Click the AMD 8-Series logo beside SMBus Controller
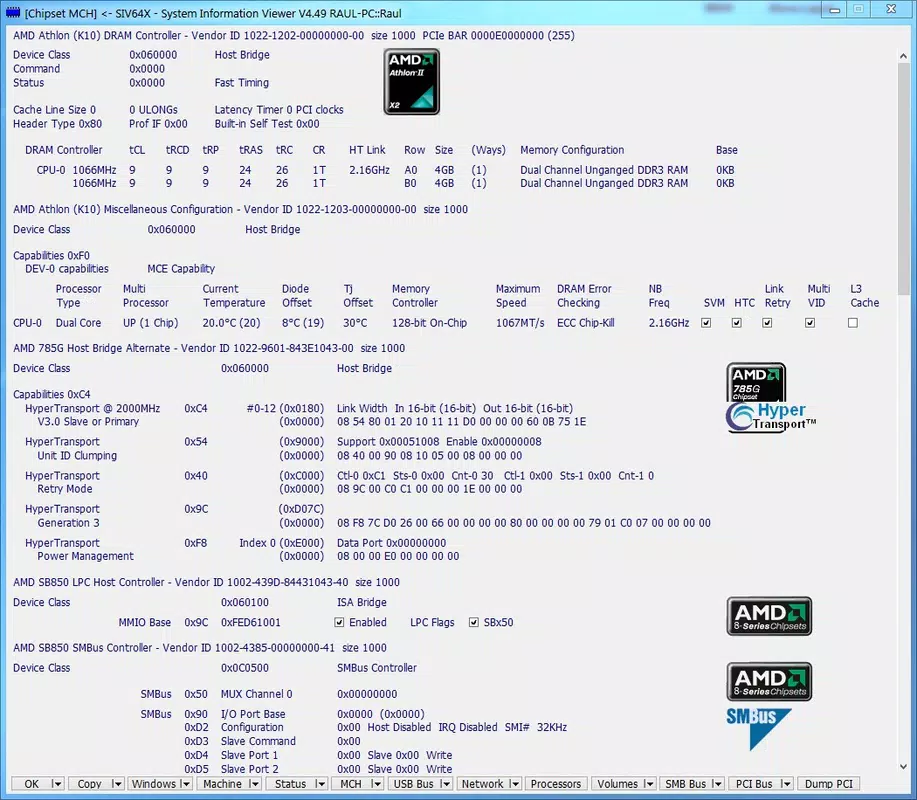Image resolution: width=917 pixels, height=800 pixels. 769,682
